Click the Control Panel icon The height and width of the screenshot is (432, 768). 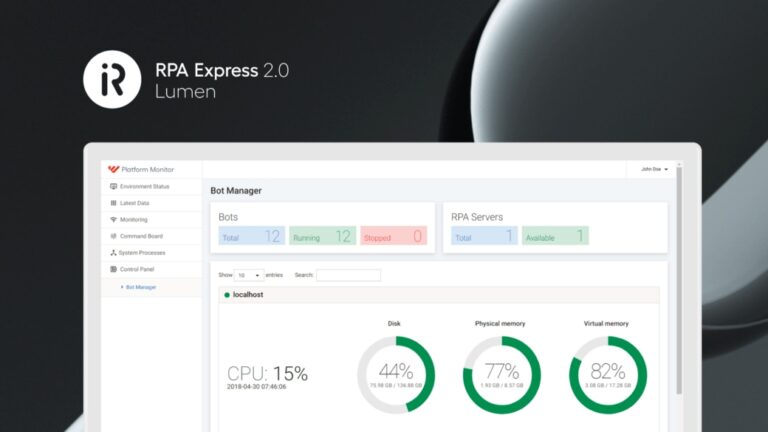coord(114,269)
